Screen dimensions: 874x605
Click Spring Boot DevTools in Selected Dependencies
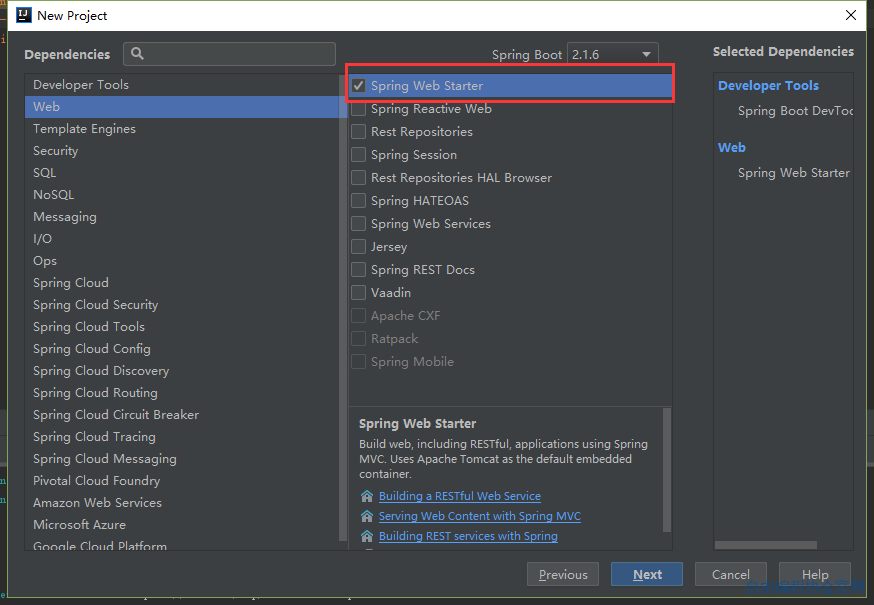(795, 111)
